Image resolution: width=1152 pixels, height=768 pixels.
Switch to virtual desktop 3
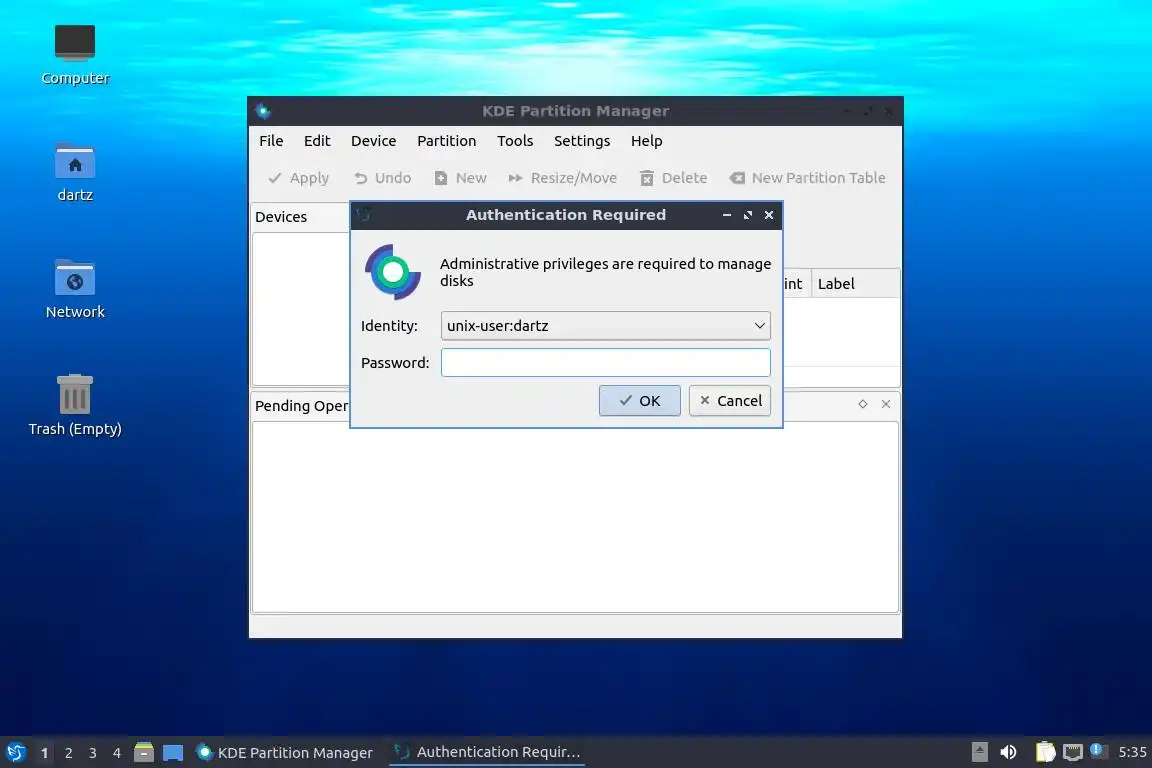pos(93,753)
